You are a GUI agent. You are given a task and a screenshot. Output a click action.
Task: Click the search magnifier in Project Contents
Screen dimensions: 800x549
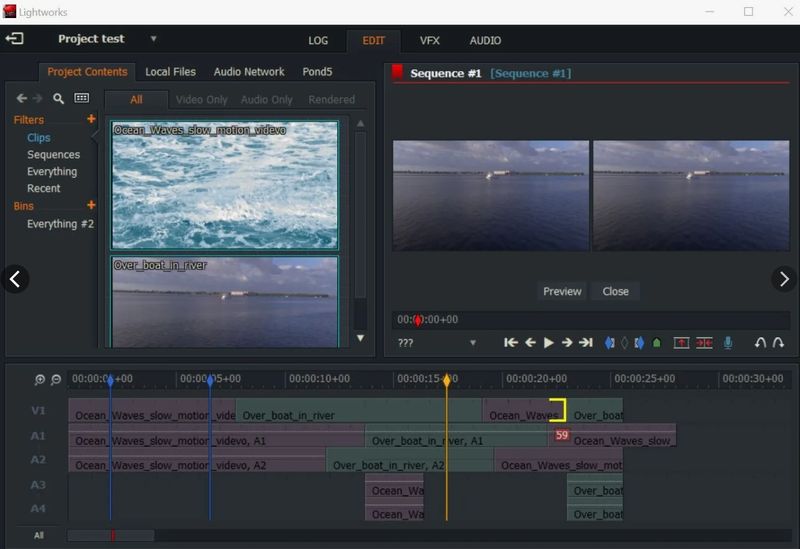(x=59, y=99)
